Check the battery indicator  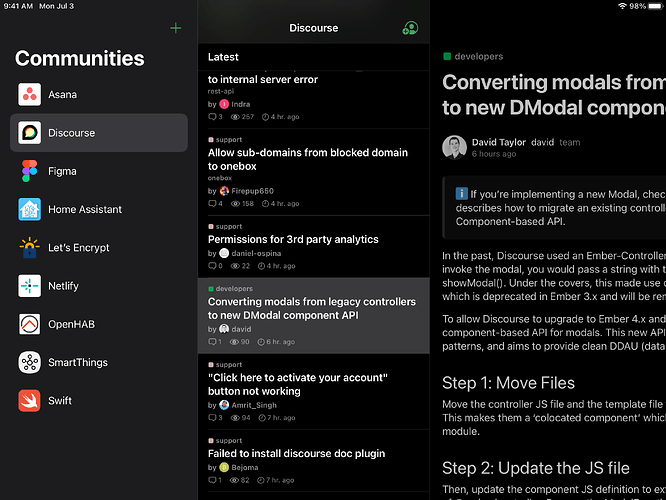pyautogui.click(x=656, y=6)
